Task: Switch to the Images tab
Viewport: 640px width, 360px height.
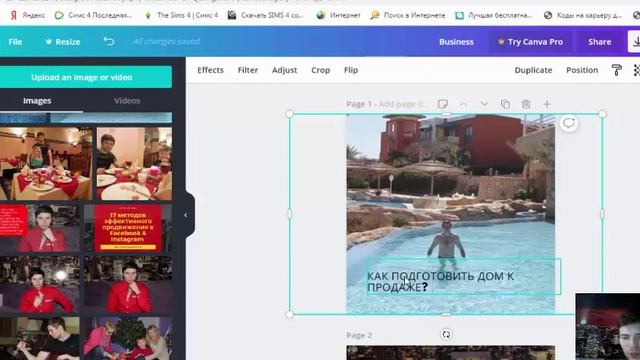Action: [37, 100]
